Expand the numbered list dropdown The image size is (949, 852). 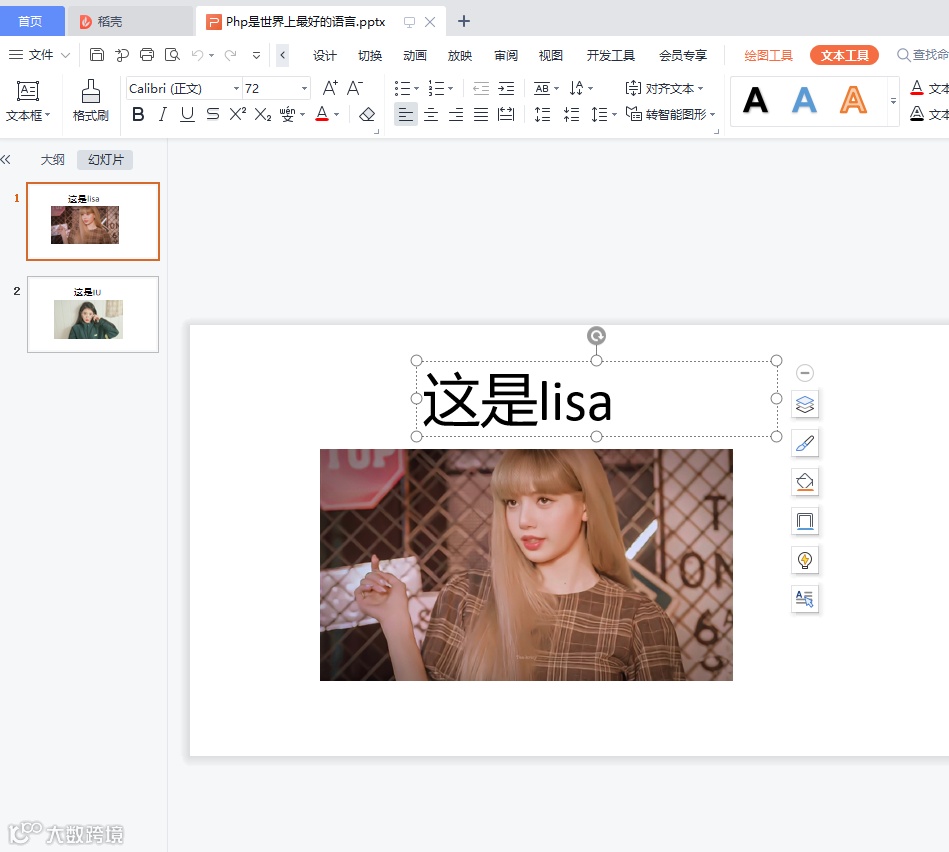click(450, 88)
